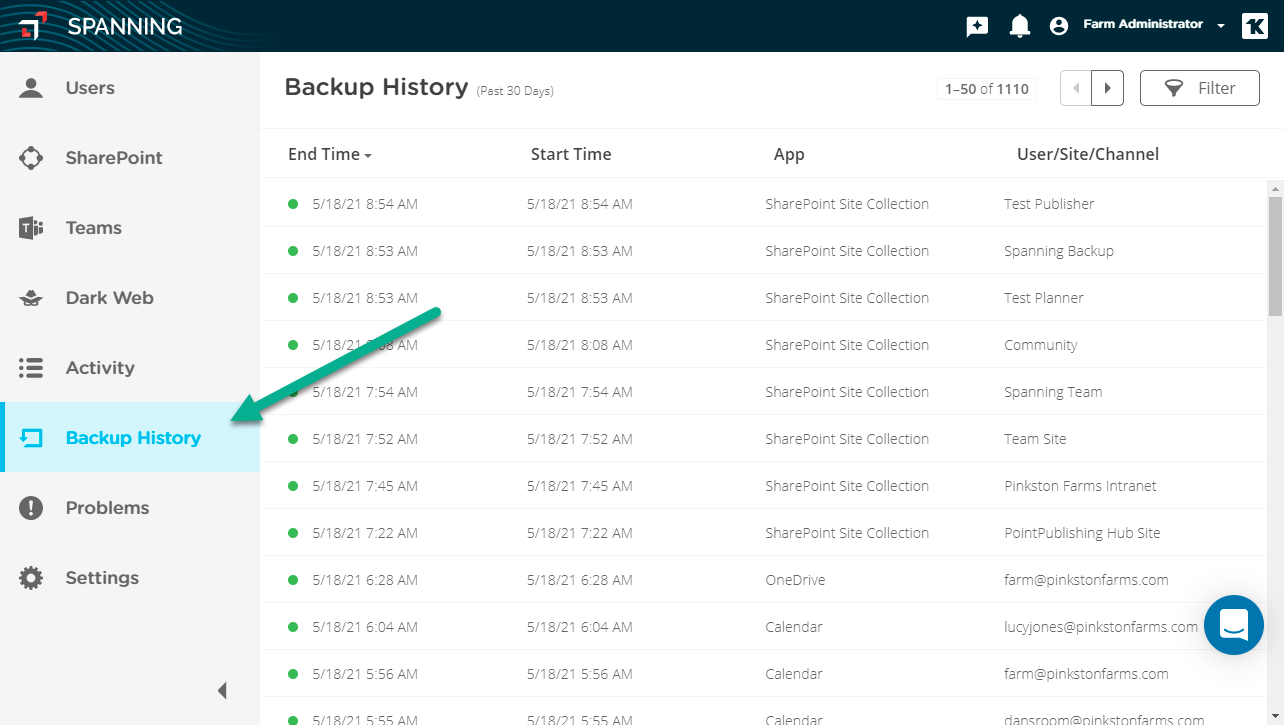
Task: Open the notifications bell
Action: [1019, 26]
